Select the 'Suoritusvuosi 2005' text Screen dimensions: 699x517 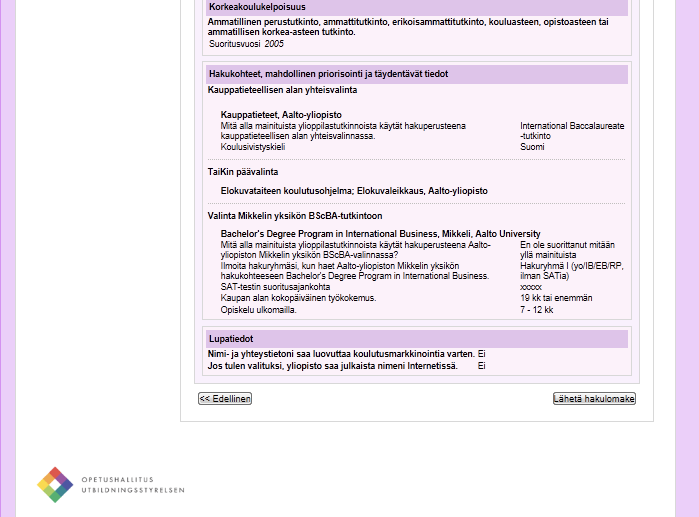(x=246, y=44)
